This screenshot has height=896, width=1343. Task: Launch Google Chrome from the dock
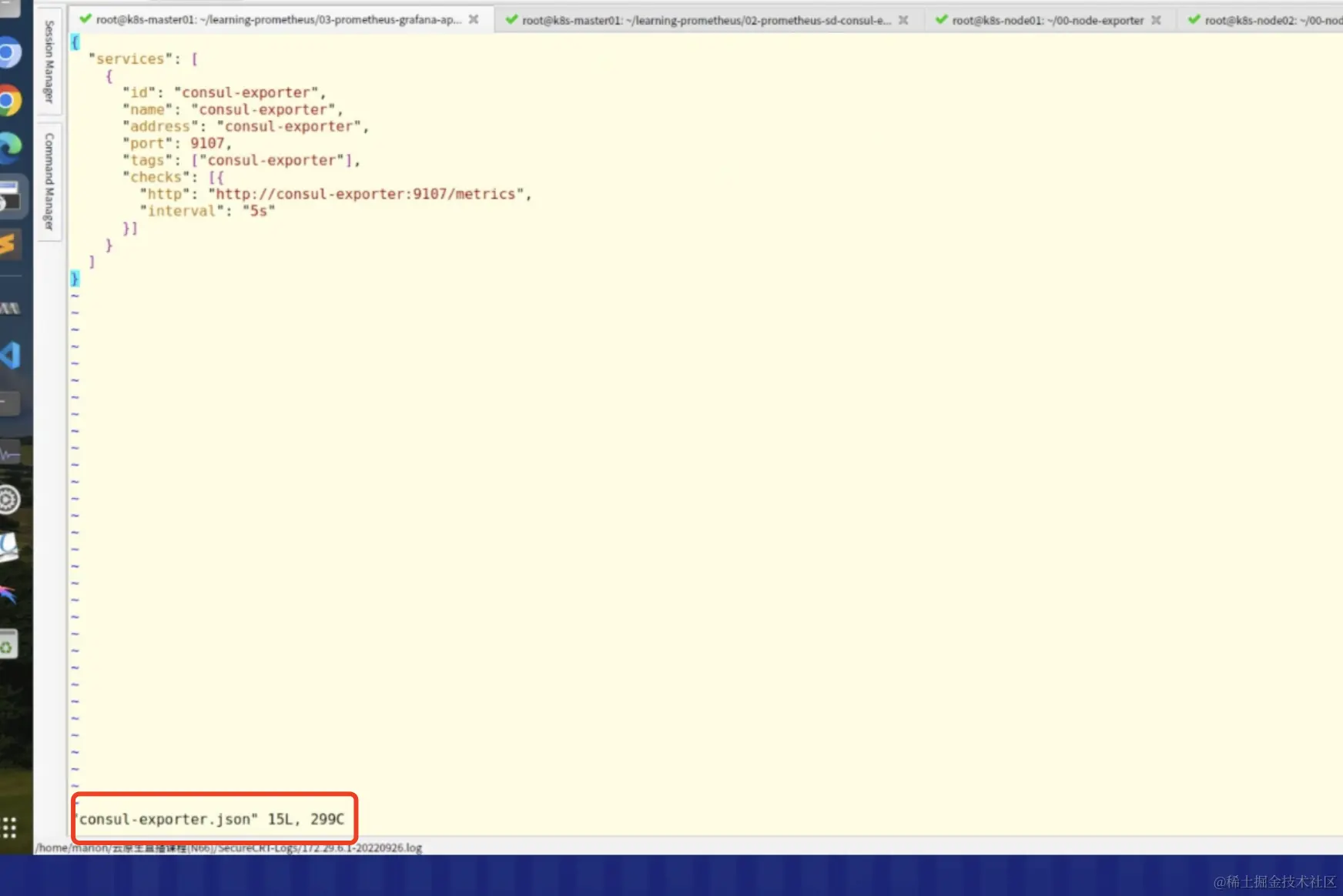tap(9, 101)
